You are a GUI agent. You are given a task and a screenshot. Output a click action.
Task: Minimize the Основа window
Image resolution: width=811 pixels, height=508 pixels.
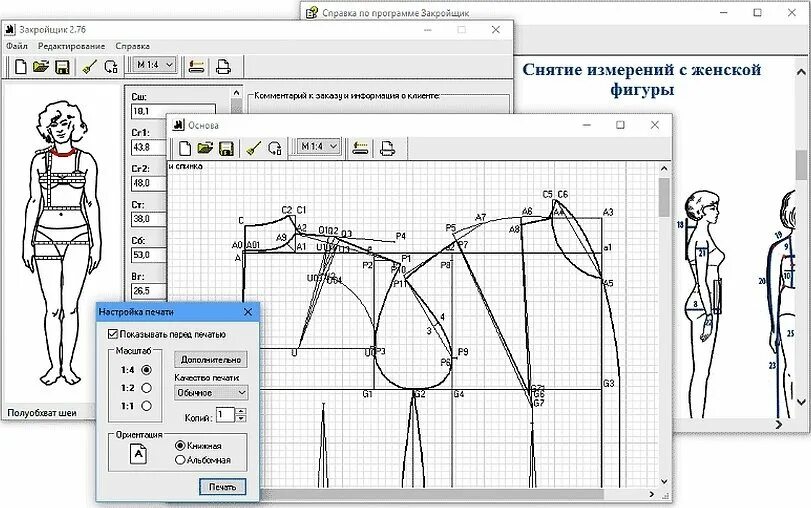pyautogui.click(x=587, y=125)
